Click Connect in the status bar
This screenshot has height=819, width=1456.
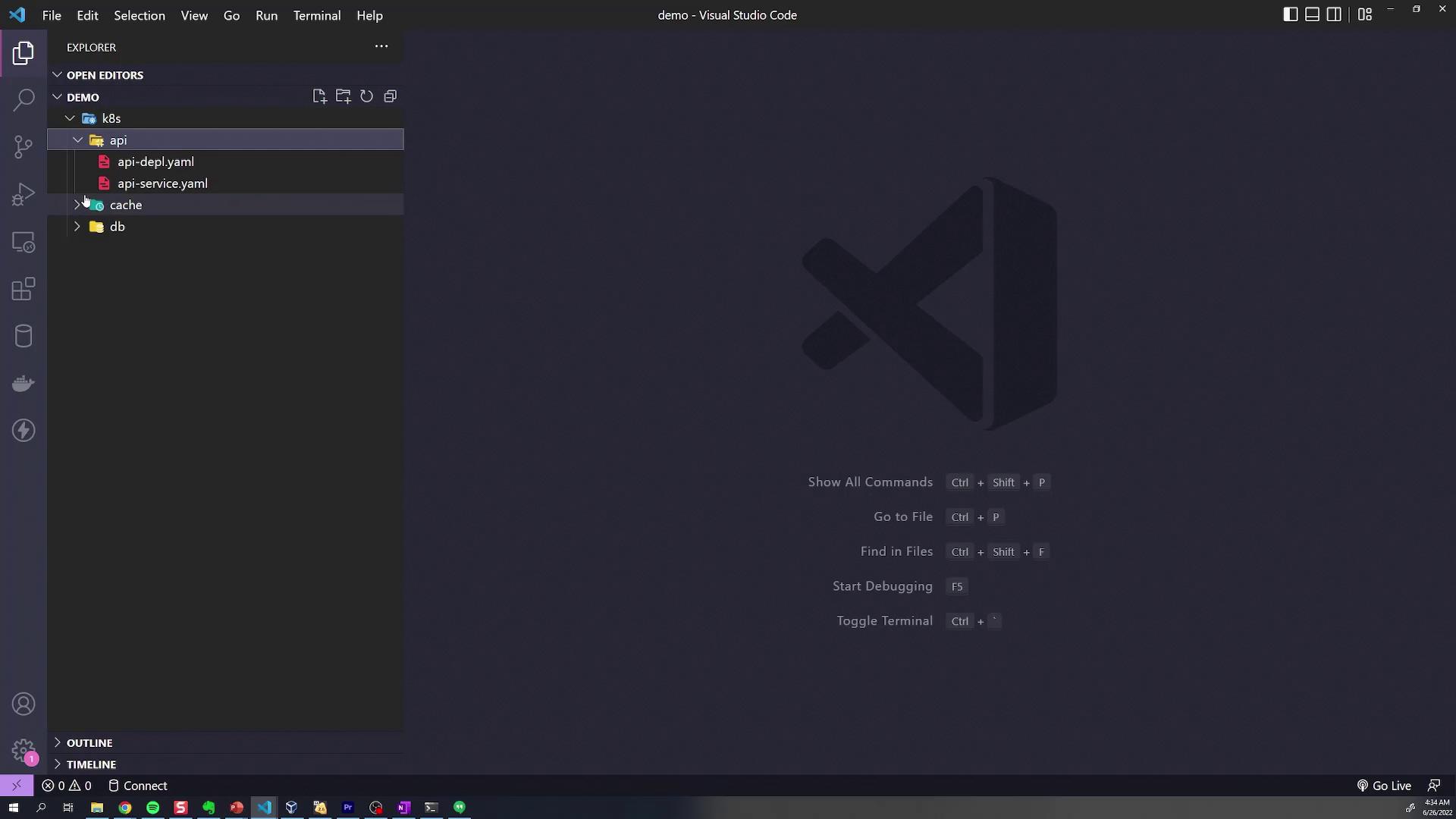click(138, 786)
